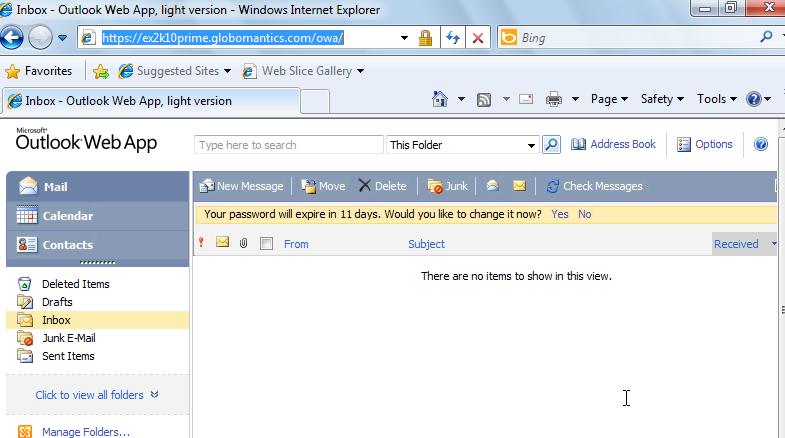Click the Bing search magnifier icon
This screenshot has width=785, height=438.
click(766, 37)
